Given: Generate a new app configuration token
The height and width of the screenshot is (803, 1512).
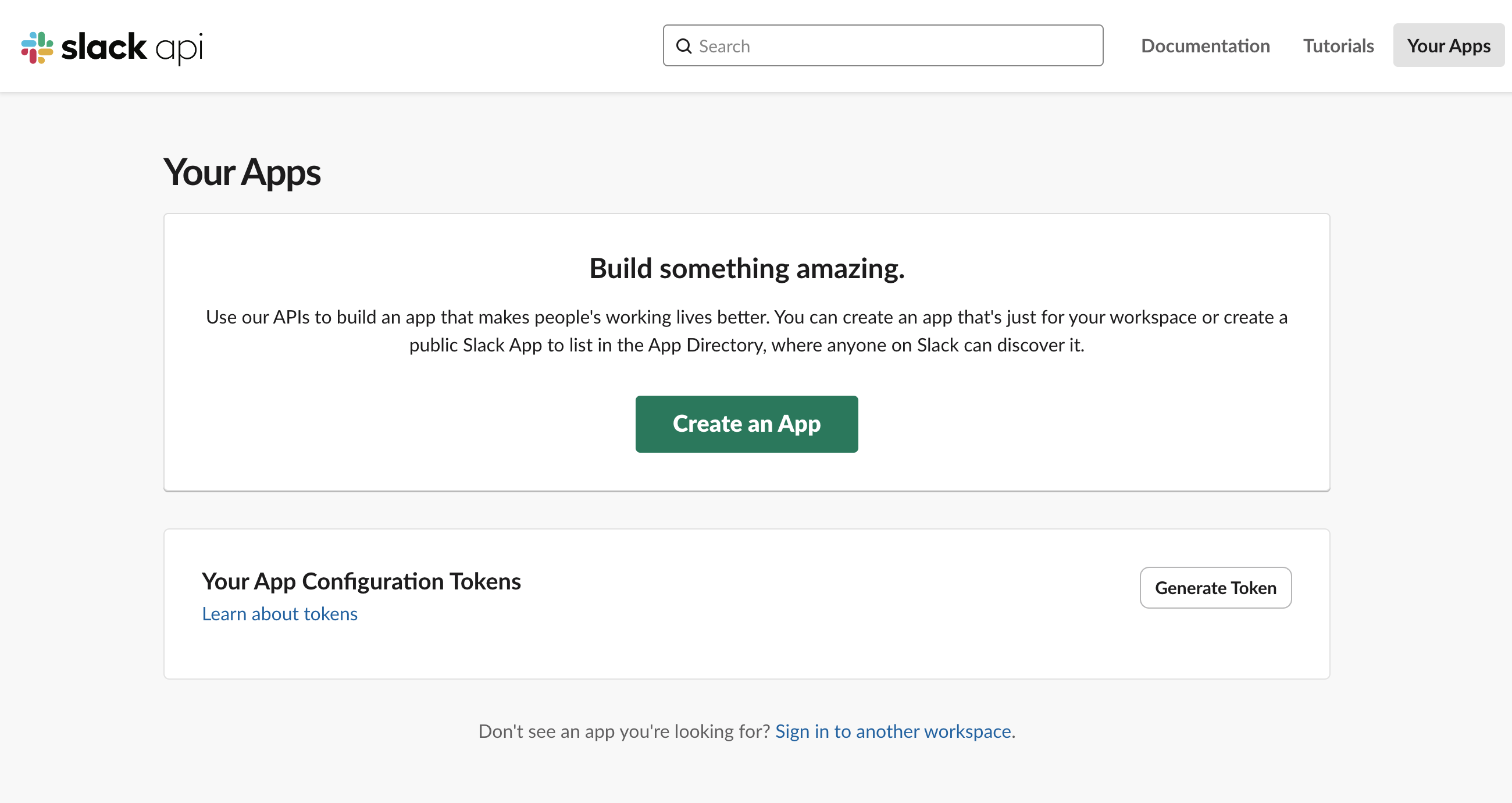Looking at the screenshot, I should (1215, 588).
